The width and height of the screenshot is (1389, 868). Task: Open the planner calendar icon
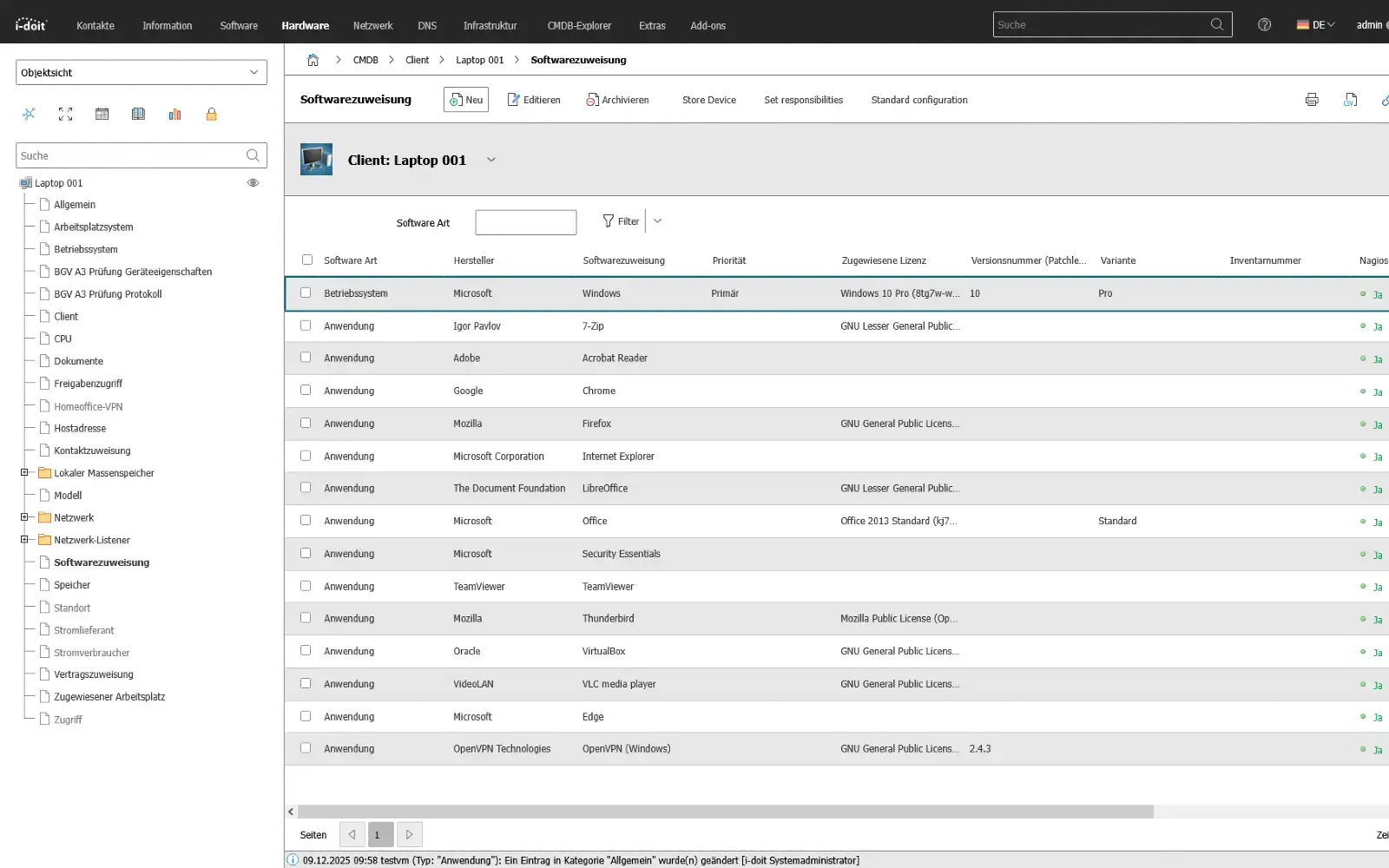click(102, 114)
